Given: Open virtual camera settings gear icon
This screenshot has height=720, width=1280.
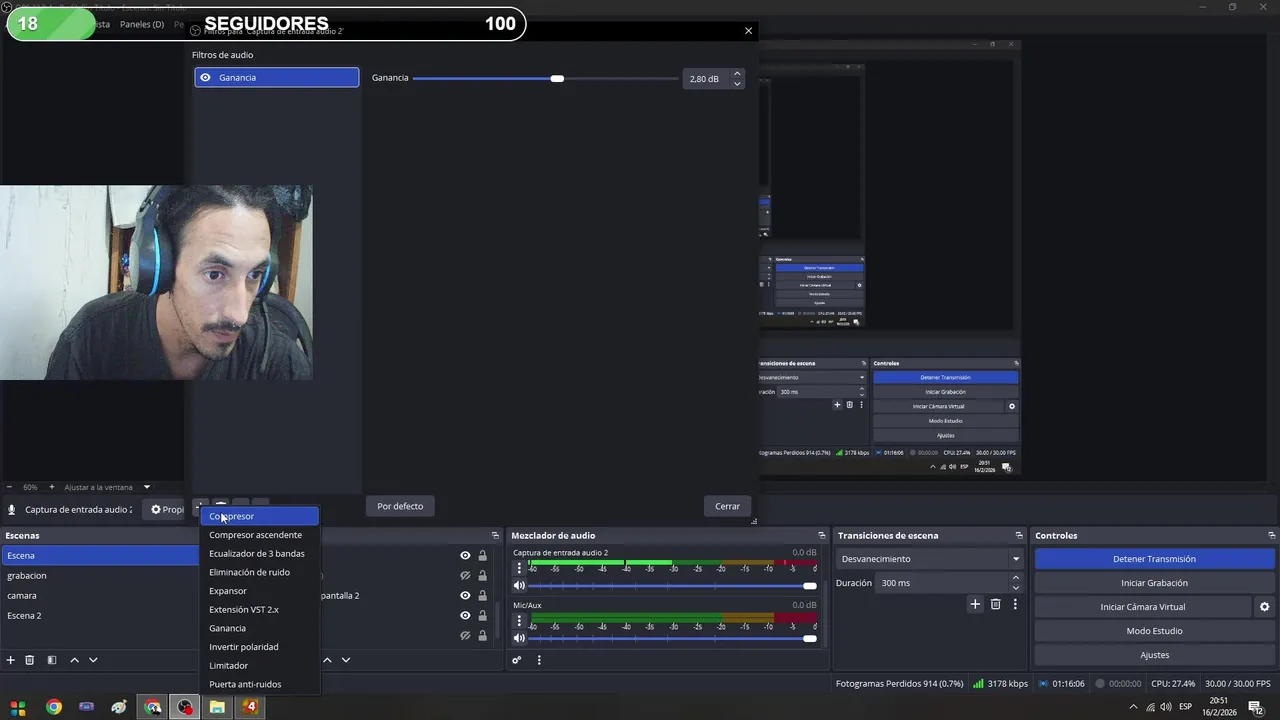Looking at the screenshot, I should [1264, 607].
